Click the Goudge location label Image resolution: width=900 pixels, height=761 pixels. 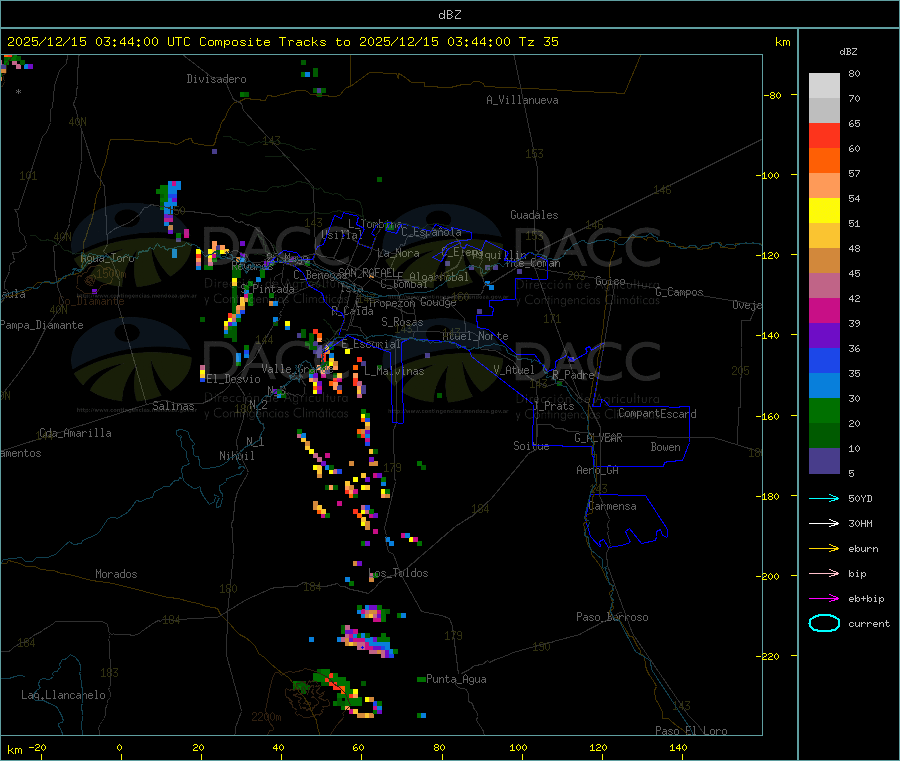[438, 302]
